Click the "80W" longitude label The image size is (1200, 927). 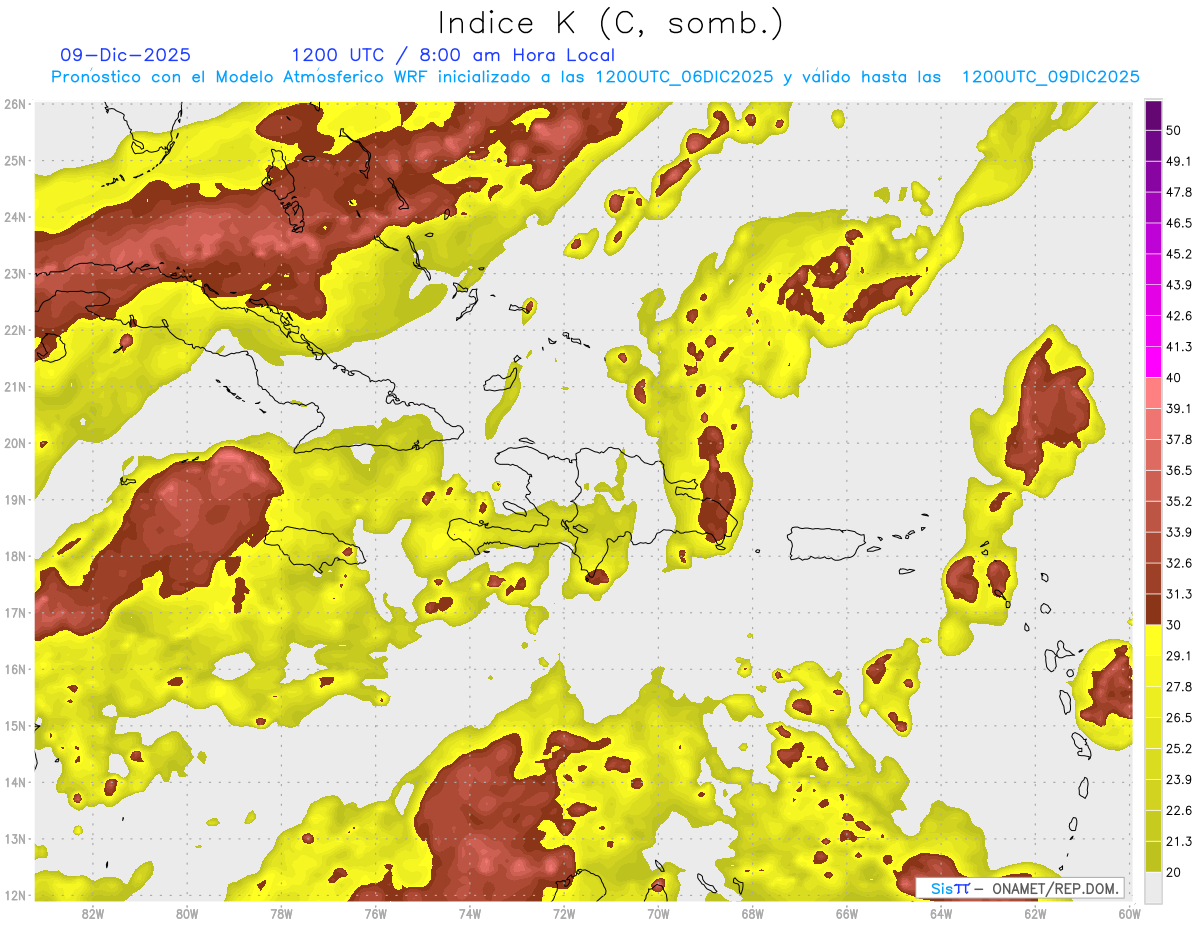tap(187, 913)
